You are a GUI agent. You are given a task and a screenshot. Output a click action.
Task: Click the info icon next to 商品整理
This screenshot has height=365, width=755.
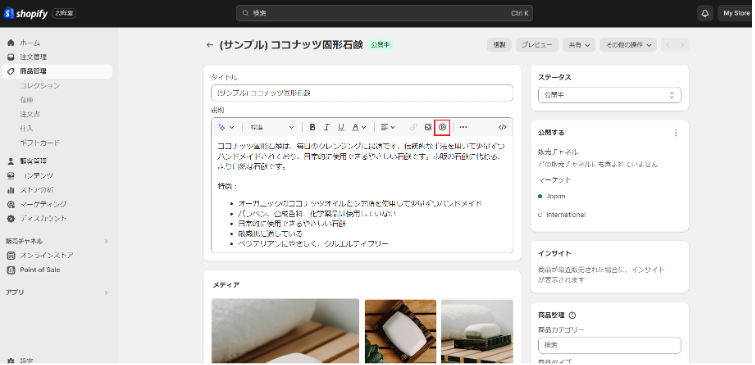(x=573, y=316)
